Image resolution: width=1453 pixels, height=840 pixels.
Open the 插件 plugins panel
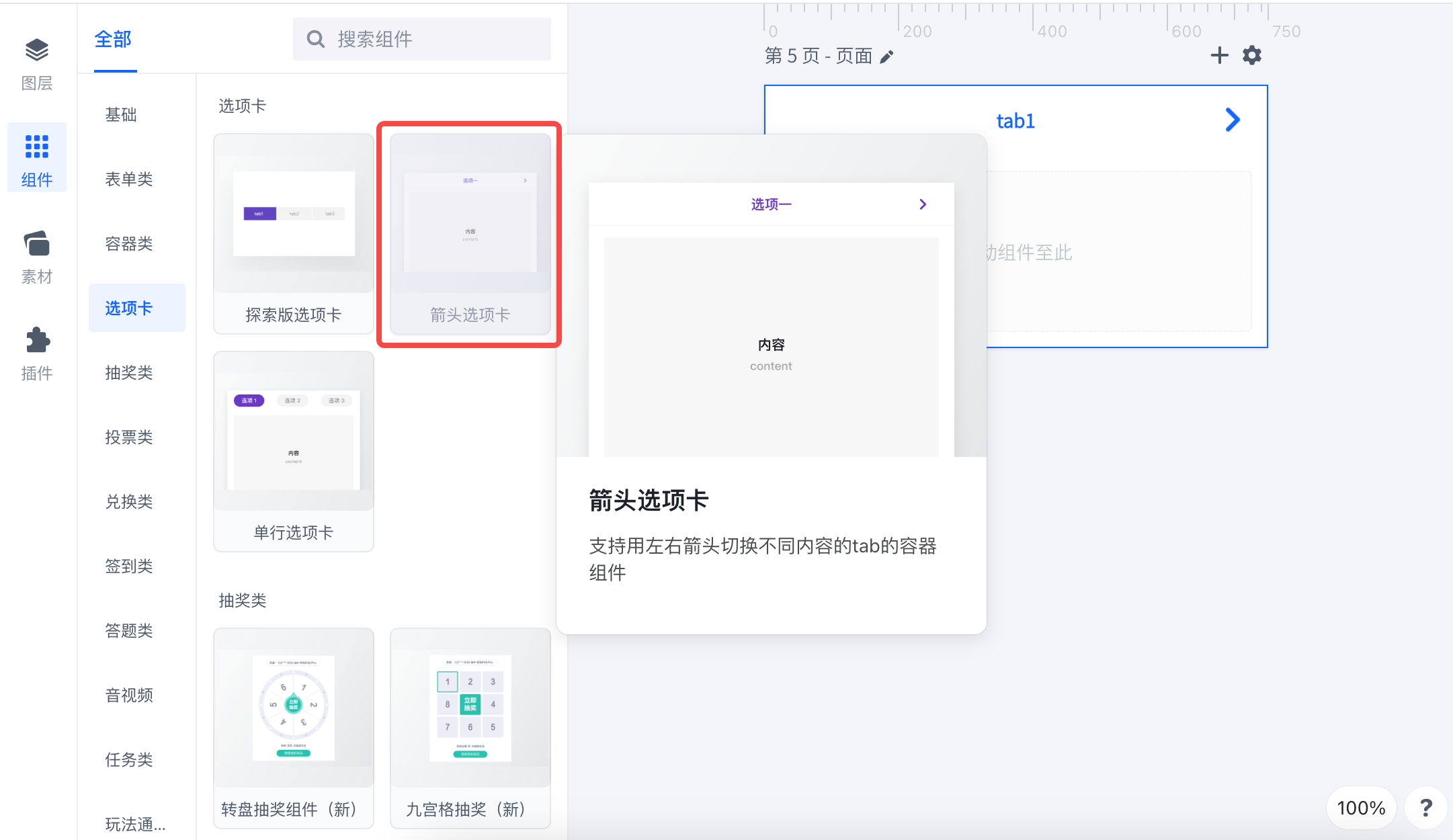(37, 354)
